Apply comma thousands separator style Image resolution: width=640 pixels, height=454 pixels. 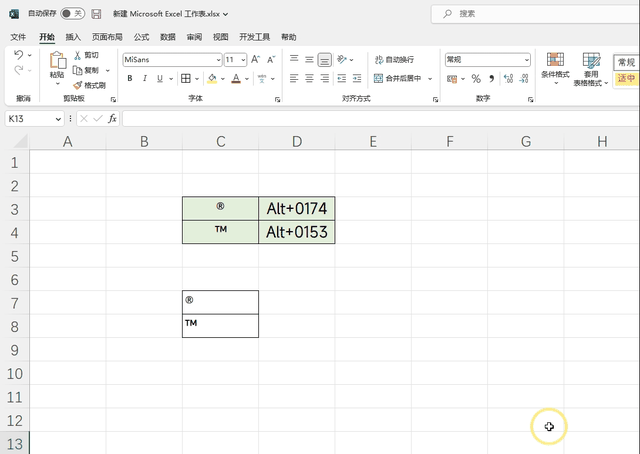[492, 79]
